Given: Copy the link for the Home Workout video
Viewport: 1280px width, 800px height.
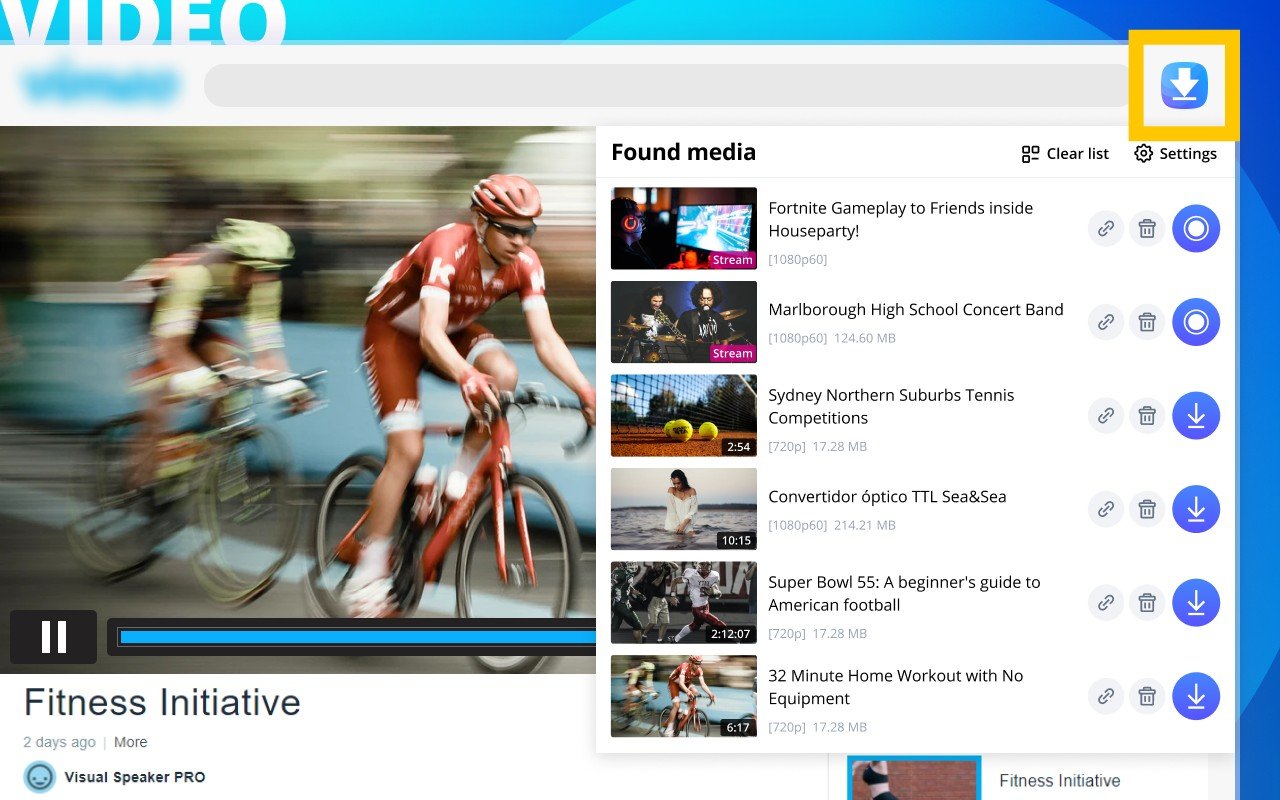Looking at the screenshot, I should pos(1105,696).
